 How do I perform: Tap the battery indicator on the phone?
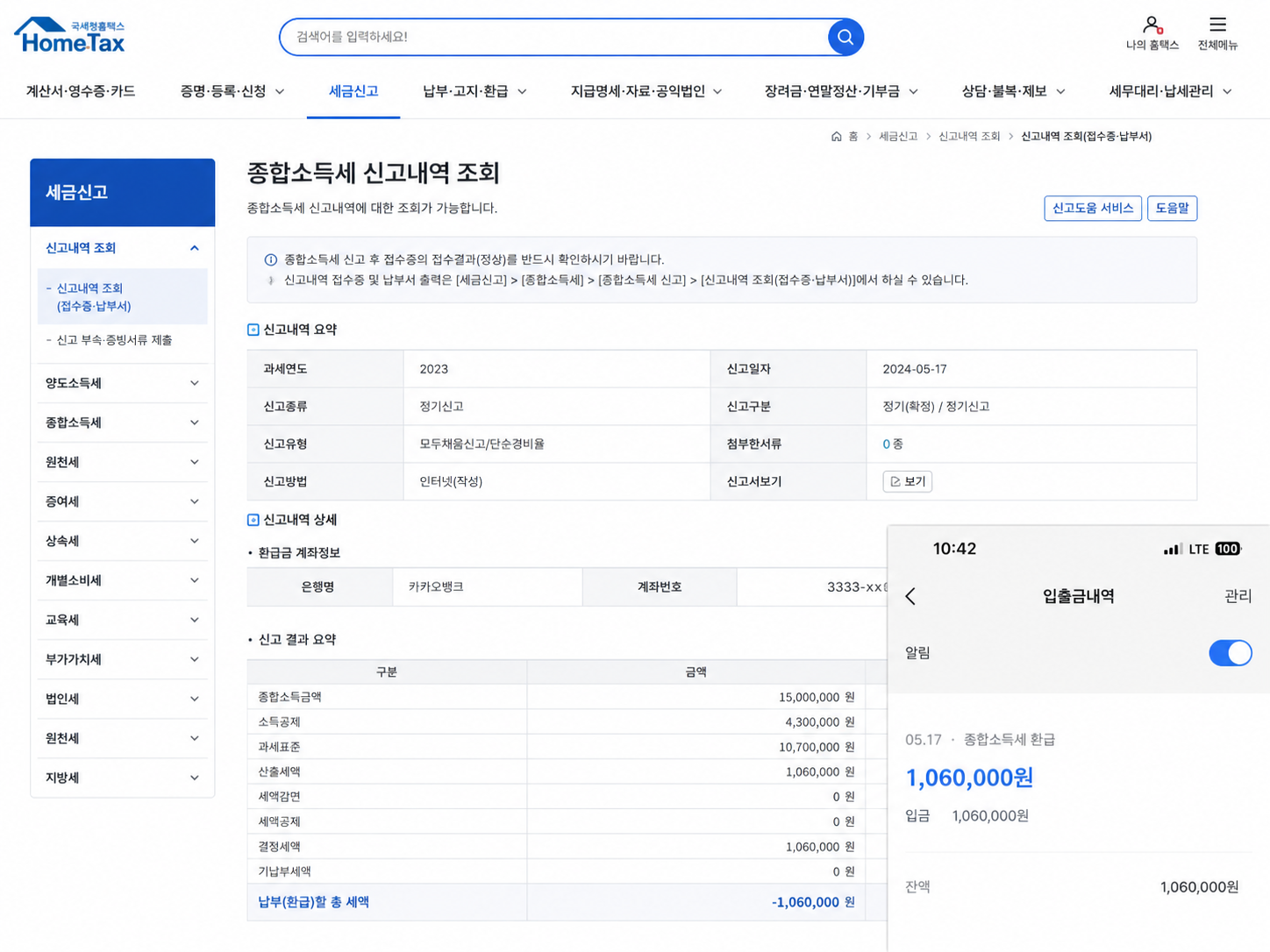[1227, 549]
